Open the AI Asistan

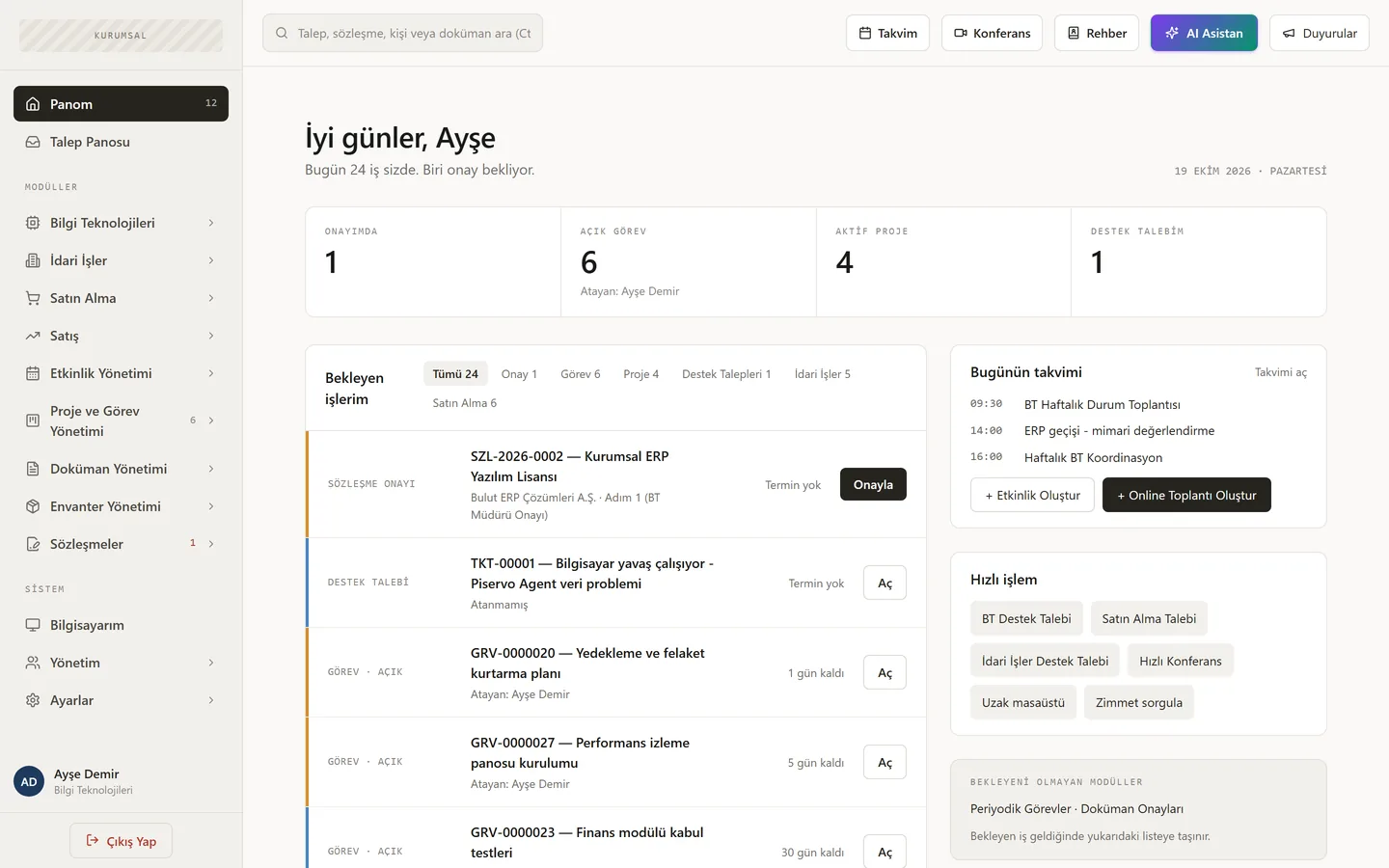(1204, 33)
